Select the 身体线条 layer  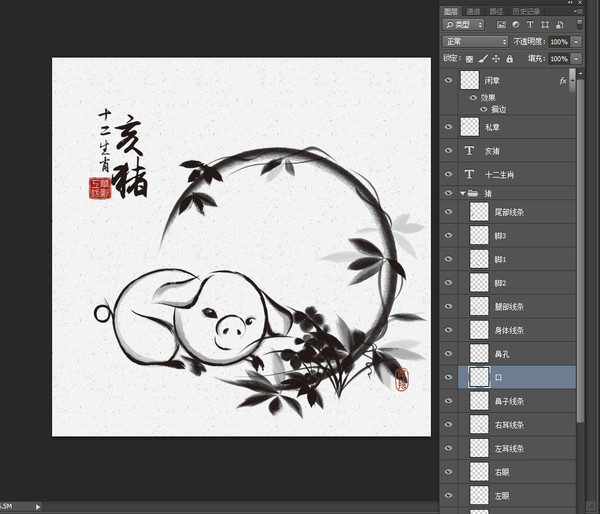click(x=517, y=330)
